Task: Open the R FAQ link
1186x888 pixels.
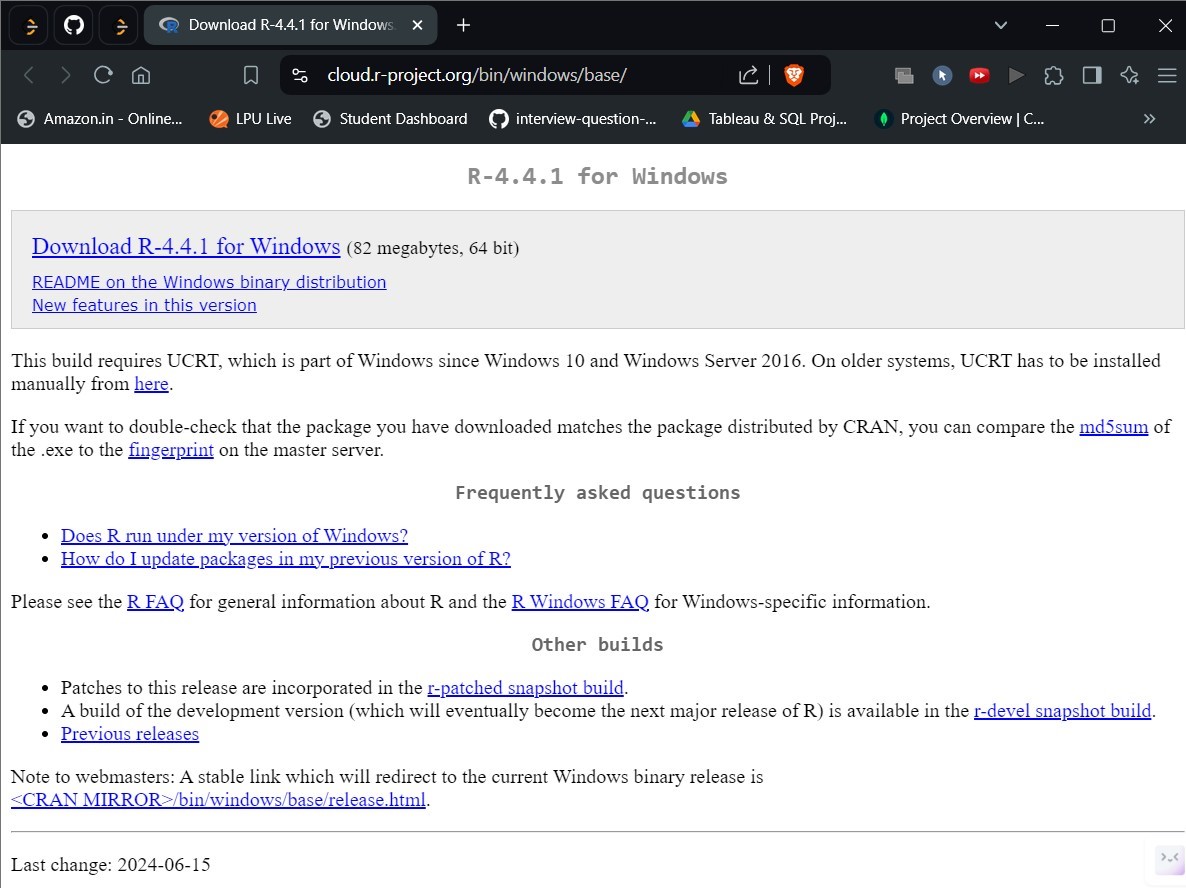Action: (x=155, y=602)
